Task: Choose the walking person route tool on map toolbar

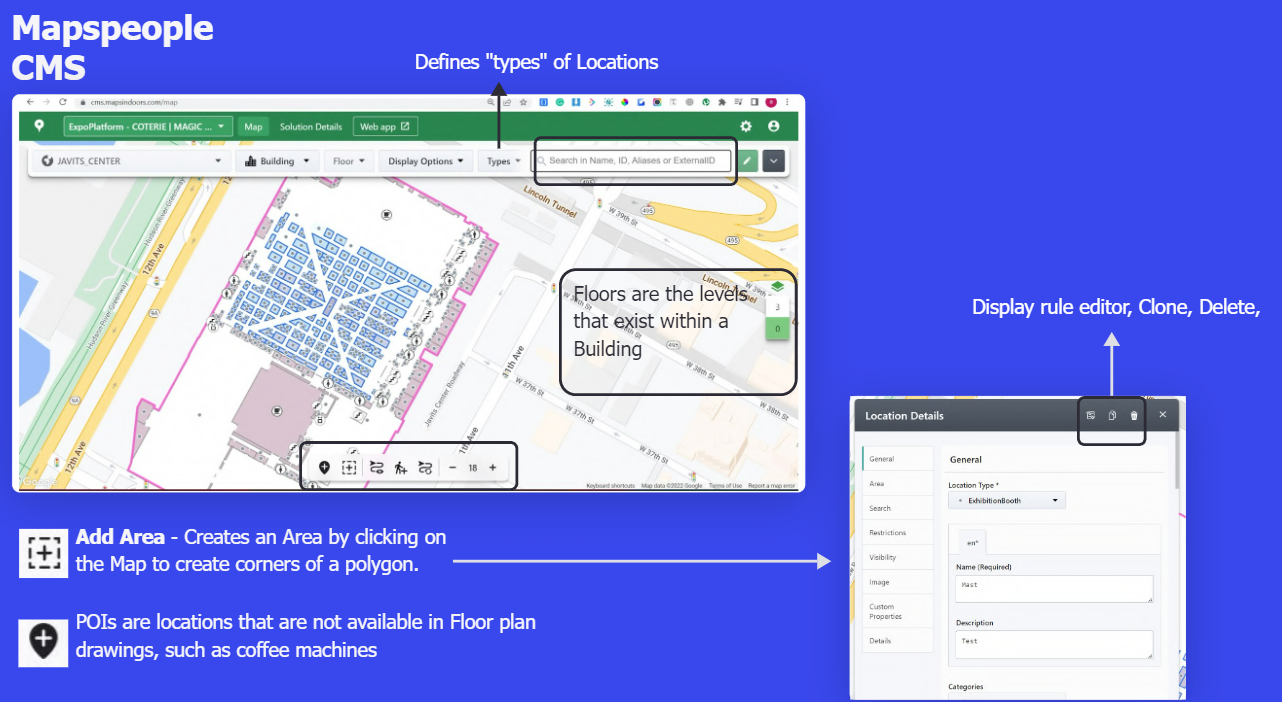Action: (400, 467)
